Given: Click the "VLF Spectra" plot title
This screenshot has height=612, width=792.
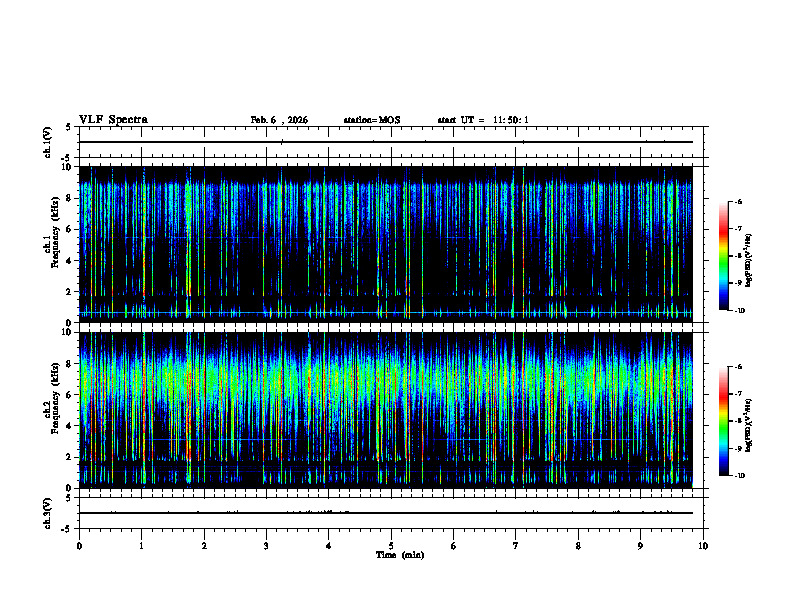Looking at the screenshot, I should [113, 120].
